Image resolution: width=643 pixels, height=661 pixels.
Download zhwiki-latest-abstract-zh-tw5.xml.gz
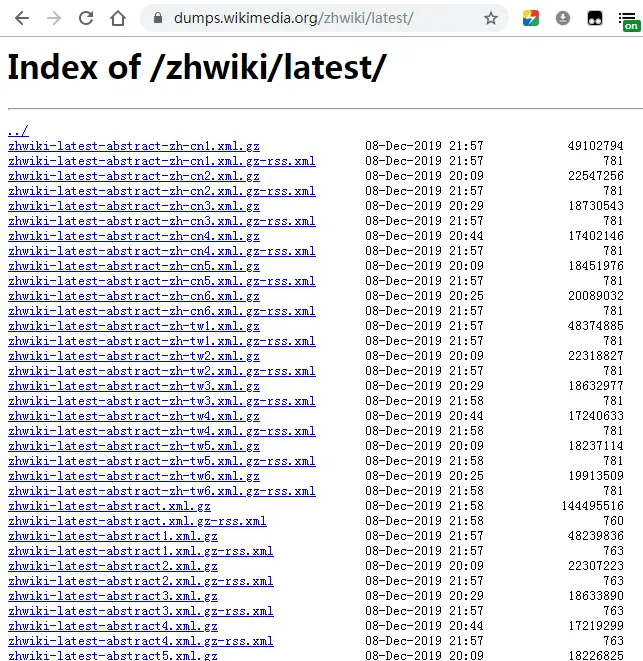134,446
